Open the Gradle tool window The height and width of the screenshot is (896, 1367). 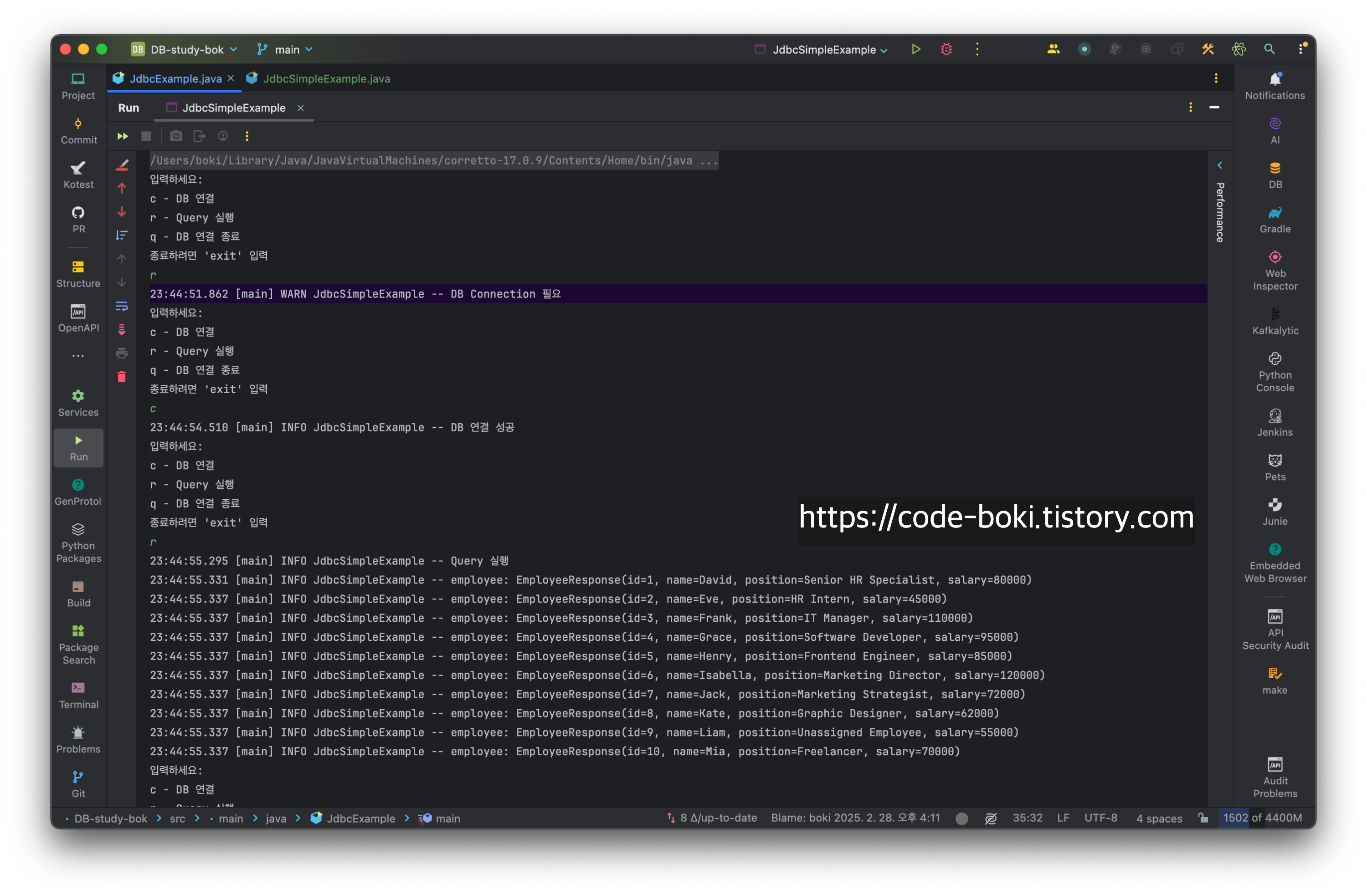(x=1274, y=220)
